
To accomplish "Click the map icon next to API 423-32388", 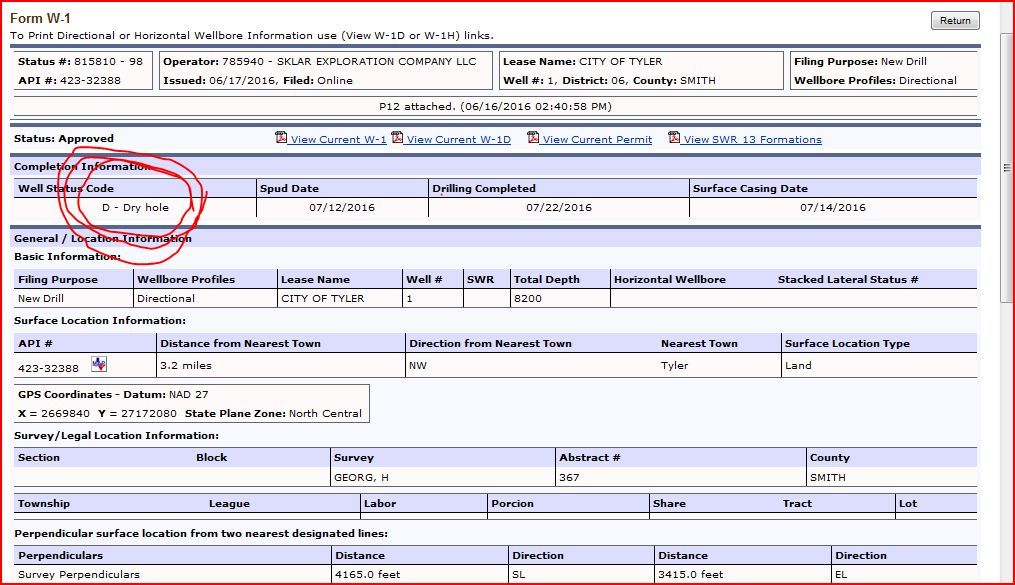I will [x=98, y=364].
